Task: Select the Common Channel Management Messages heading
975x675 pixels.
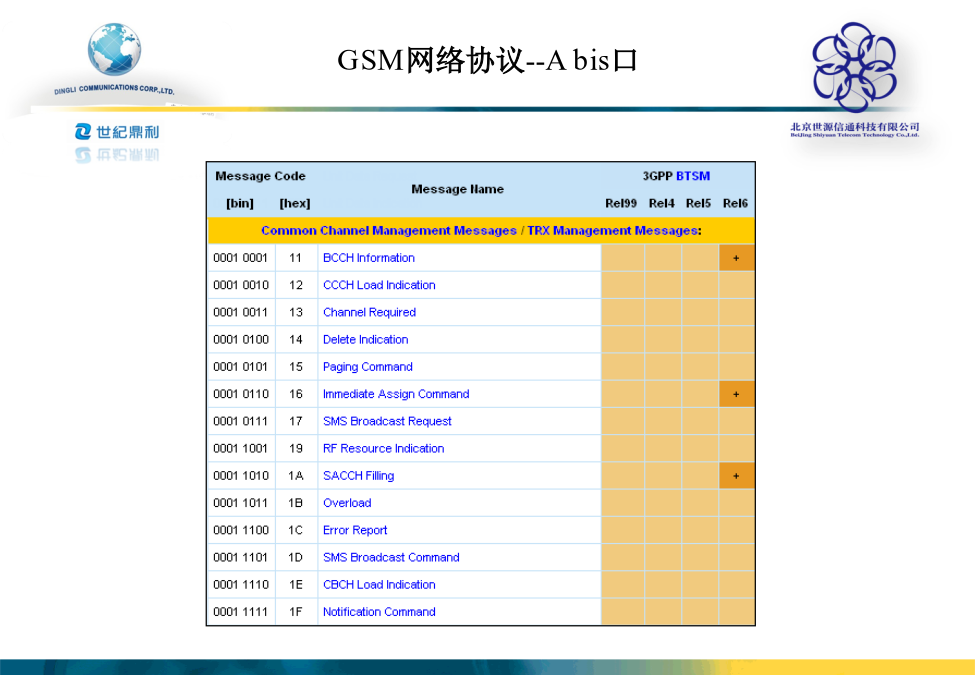Action: [389, 231]
